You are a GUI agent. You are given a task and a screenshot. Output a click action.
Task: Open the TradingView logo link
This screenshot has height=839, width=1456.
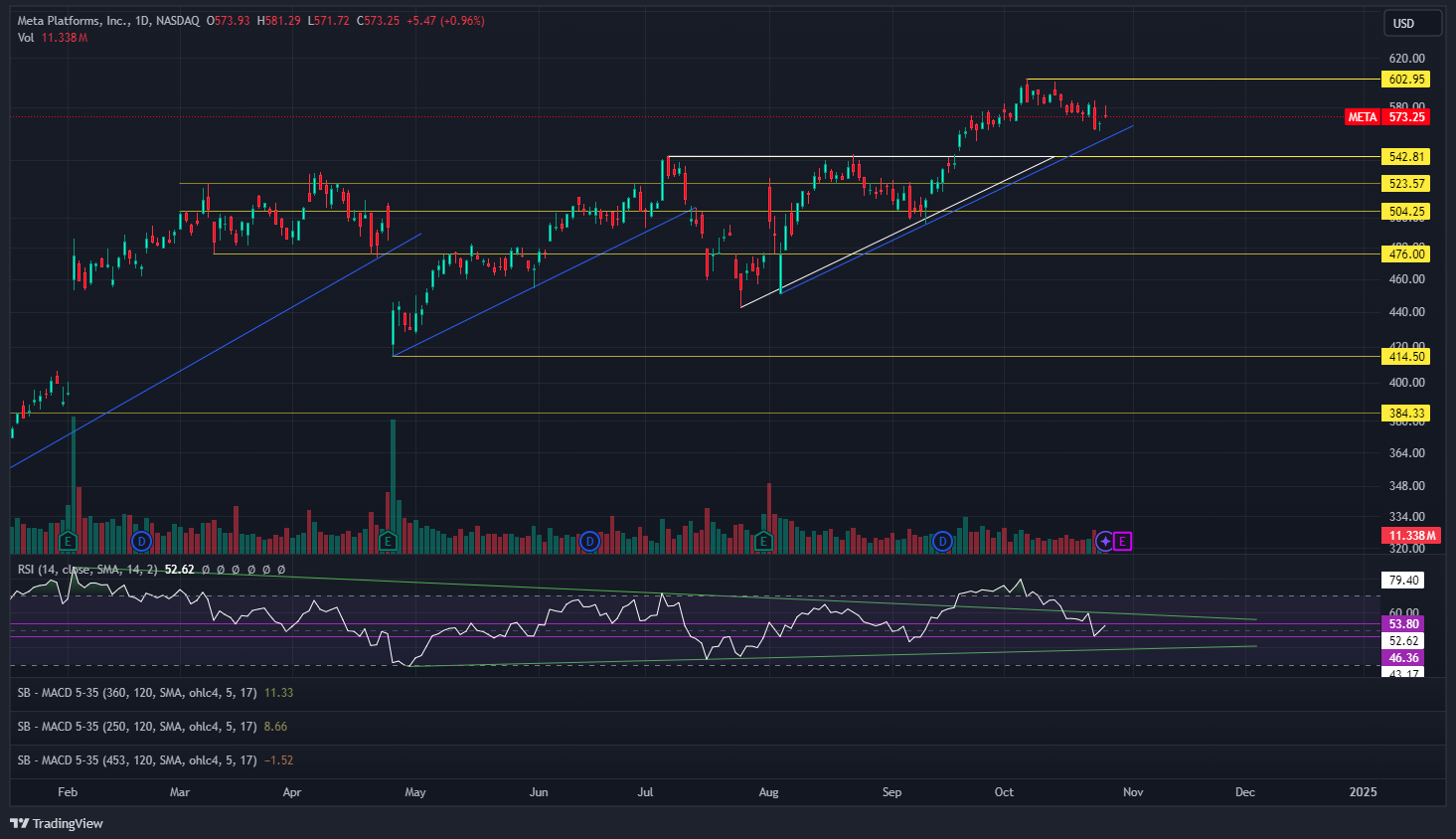coord(57,823)
